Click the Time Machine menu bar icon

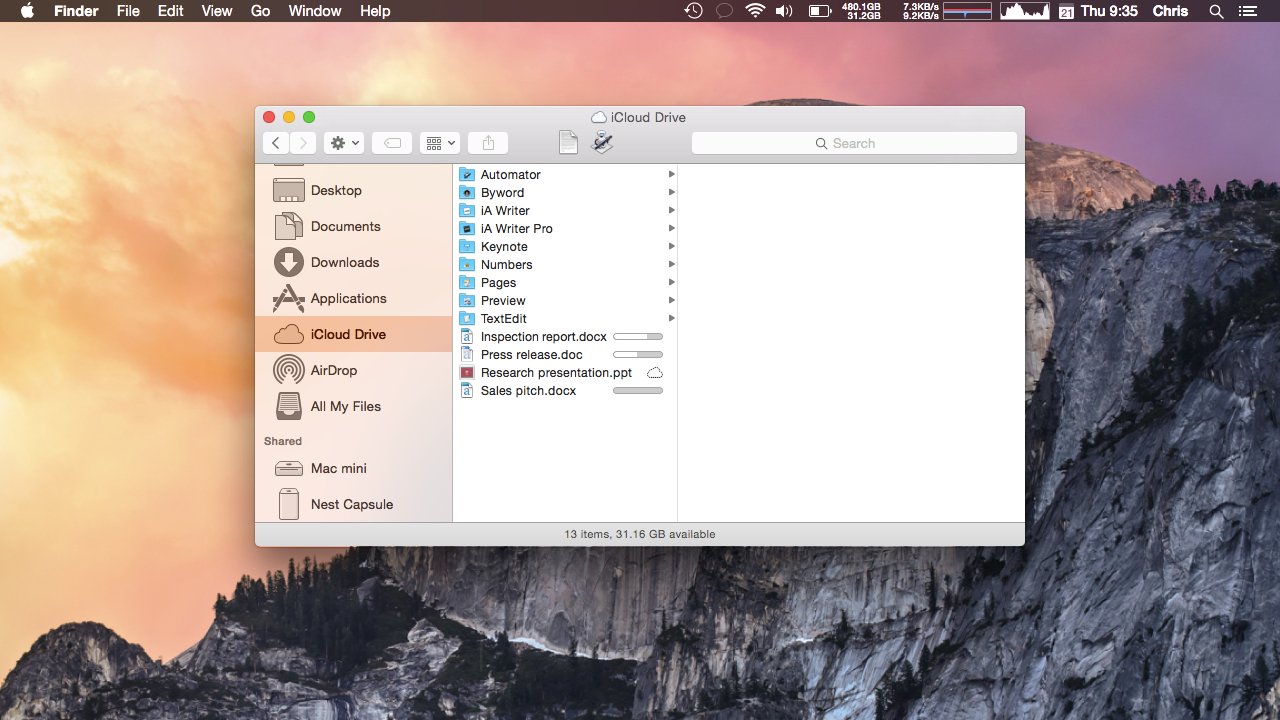coord(693,11)
